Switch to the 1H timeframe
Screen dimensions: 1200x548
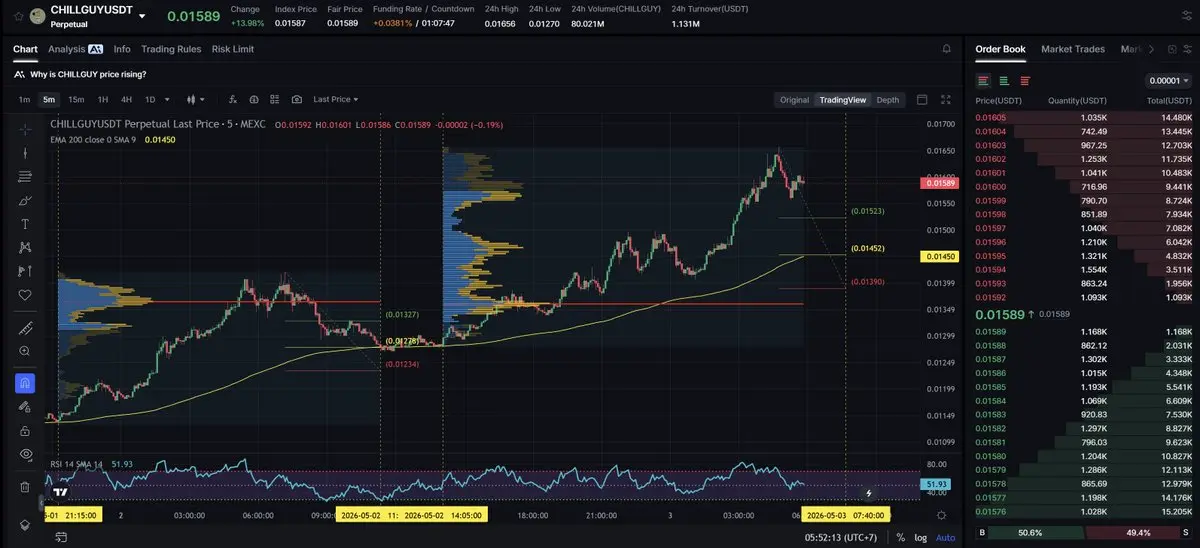point(103,100)
